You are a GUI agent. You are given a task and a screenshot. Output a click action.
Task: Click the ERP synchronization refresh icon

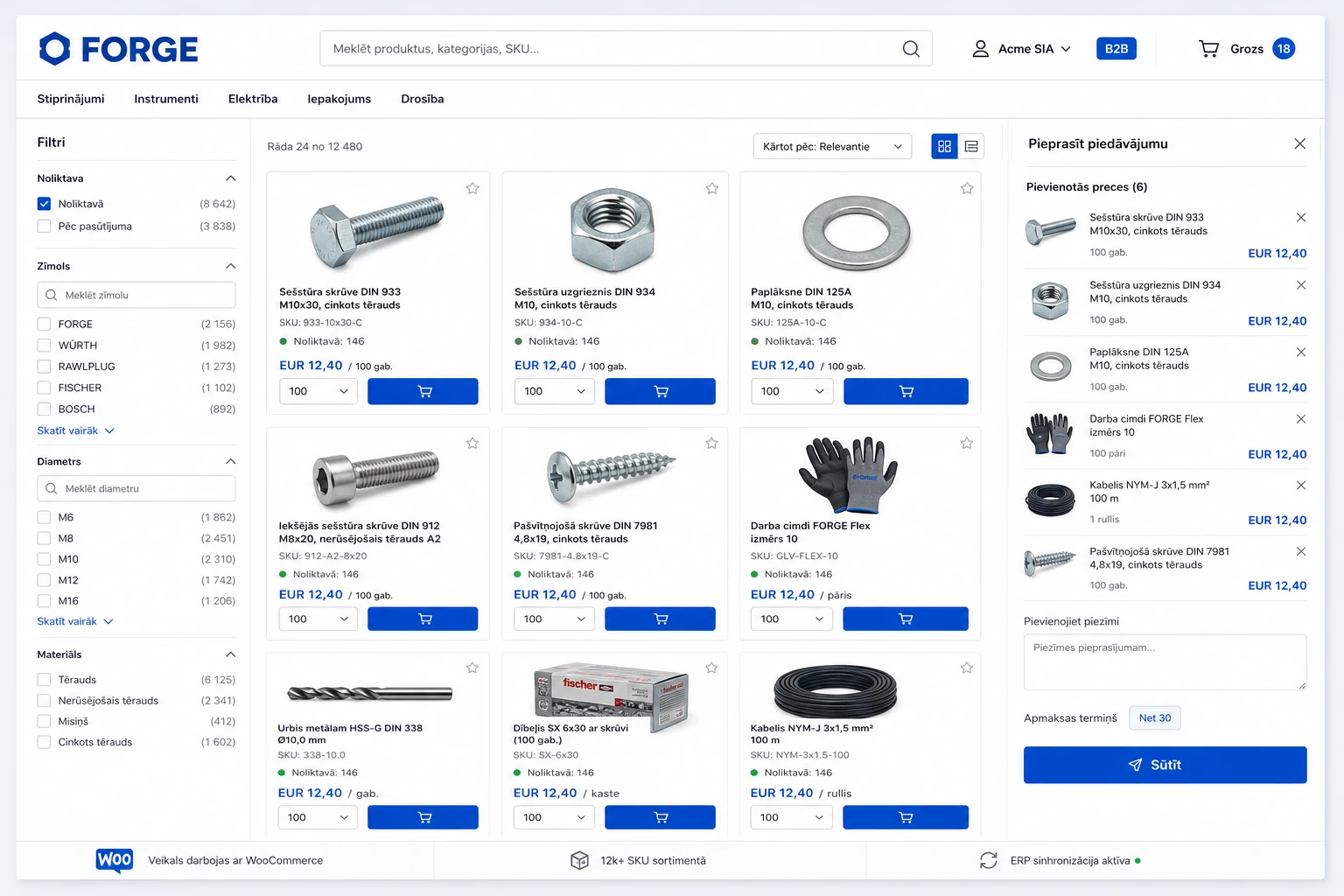[989, 860]
